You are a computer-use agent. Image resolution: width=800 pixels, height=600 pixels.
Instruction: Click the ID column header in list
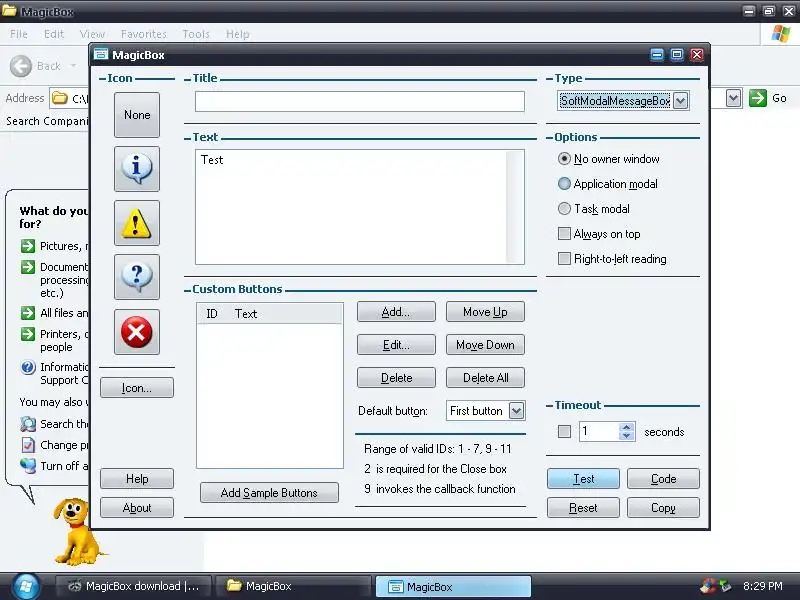(x=212, y=313)
